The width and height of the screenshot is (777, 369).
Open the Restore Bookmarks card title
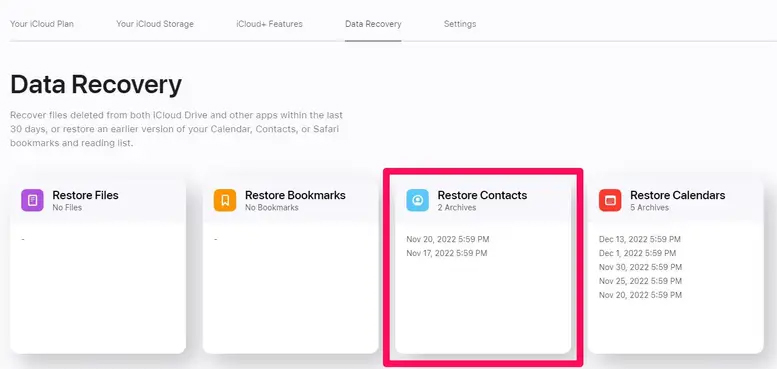coord(295,195)
